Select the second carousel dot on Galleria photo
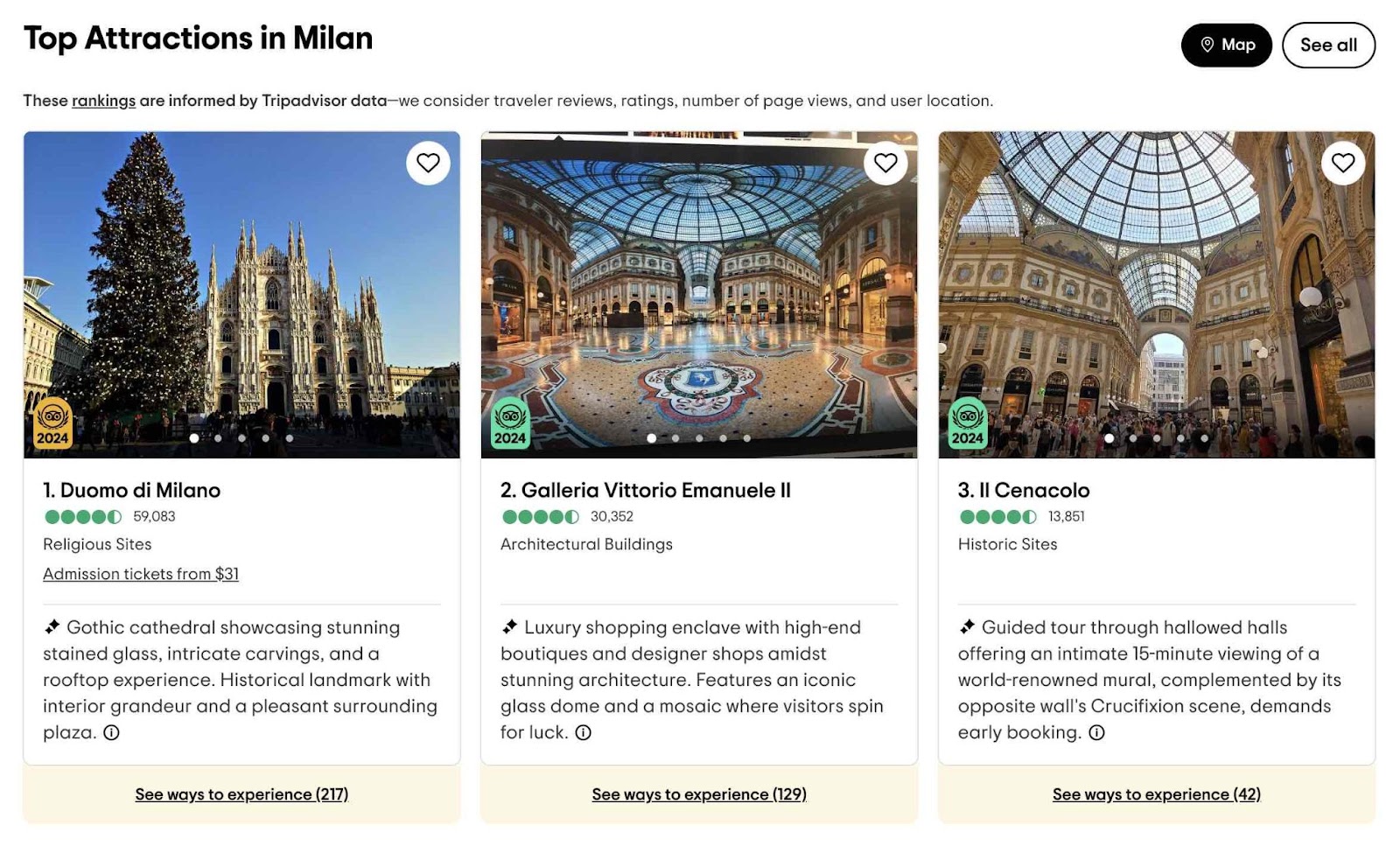This screenshot has height=846, width=1400. tap(675, 439)
